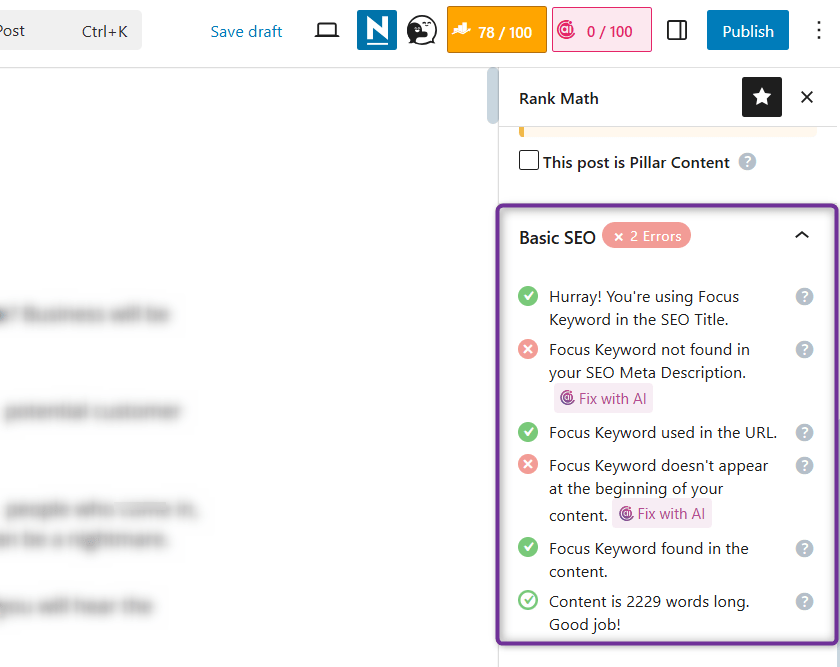Click the Publish button
The image size is (840, 667).
[747, 30]
